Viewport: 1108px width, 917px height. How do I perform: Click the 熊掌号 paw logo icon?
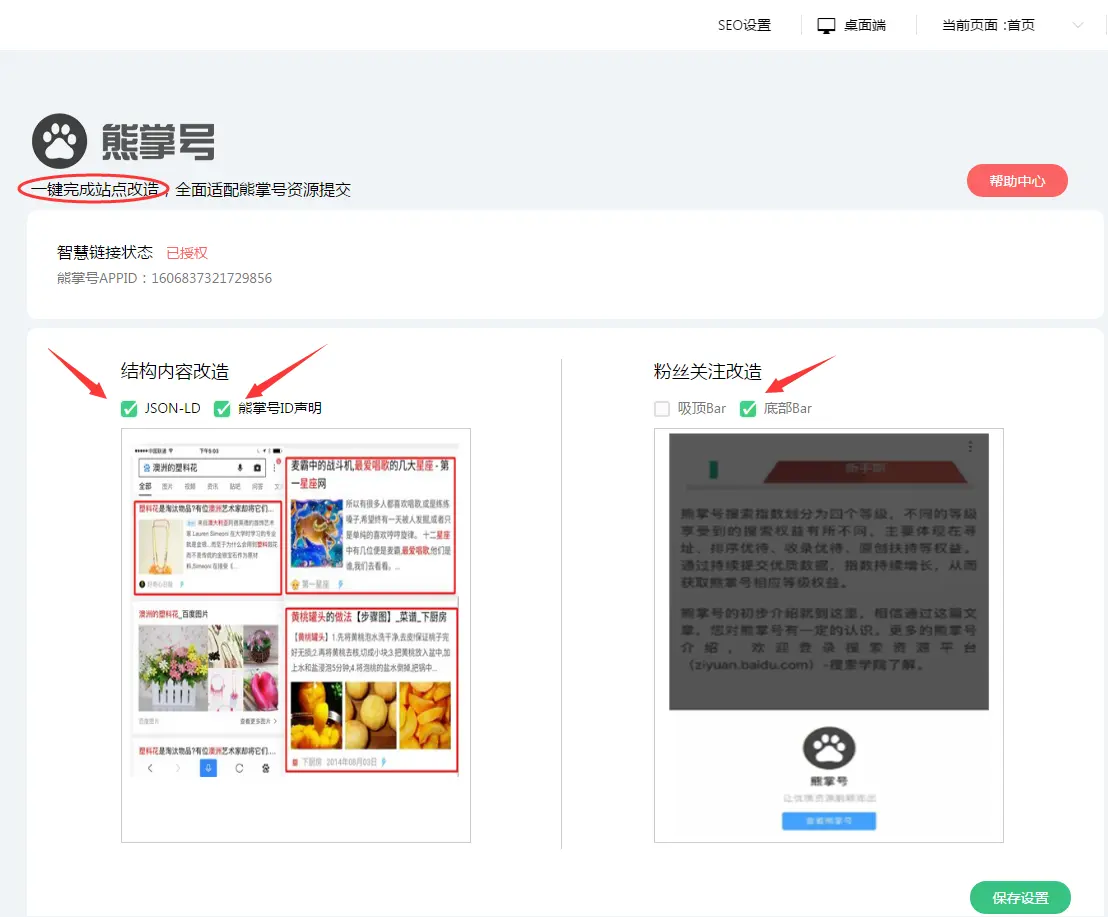[x=59, y=141]
